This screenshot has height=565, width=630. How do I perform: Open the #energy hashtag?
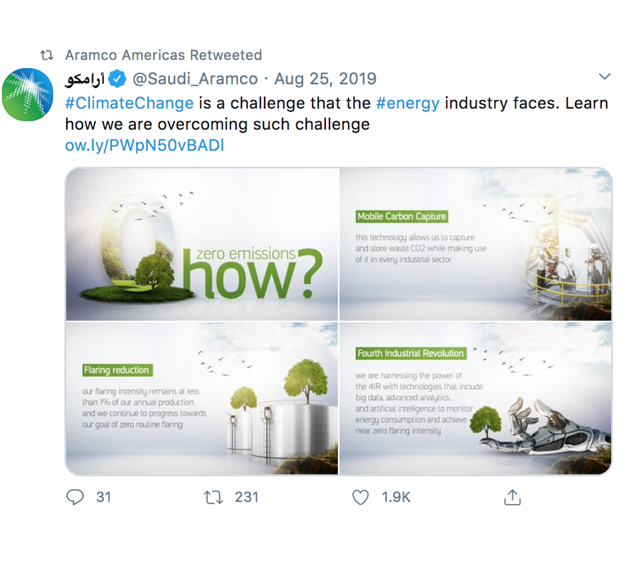coord(407,102)
